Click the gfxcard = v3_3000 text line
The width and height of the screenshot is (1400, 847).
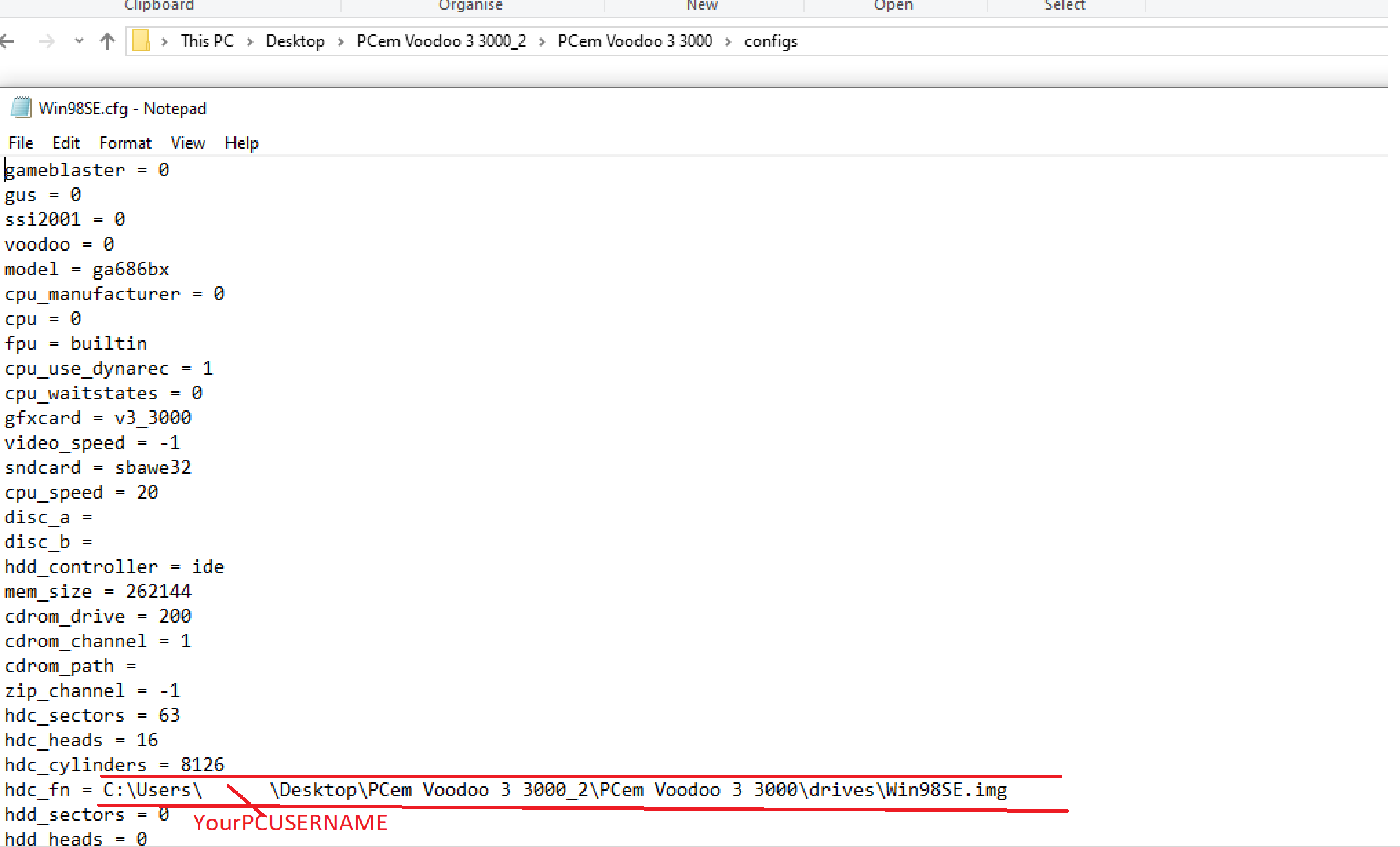point(98,418)
